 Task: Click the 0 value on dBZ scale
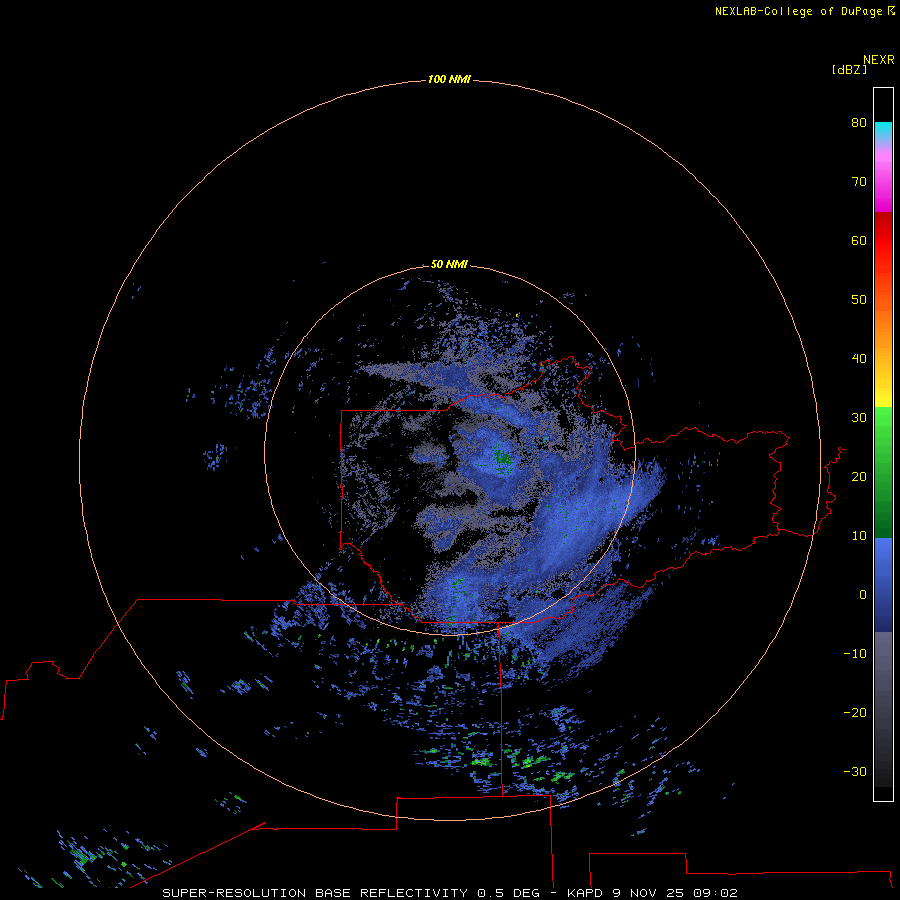[x=863, y=595]
